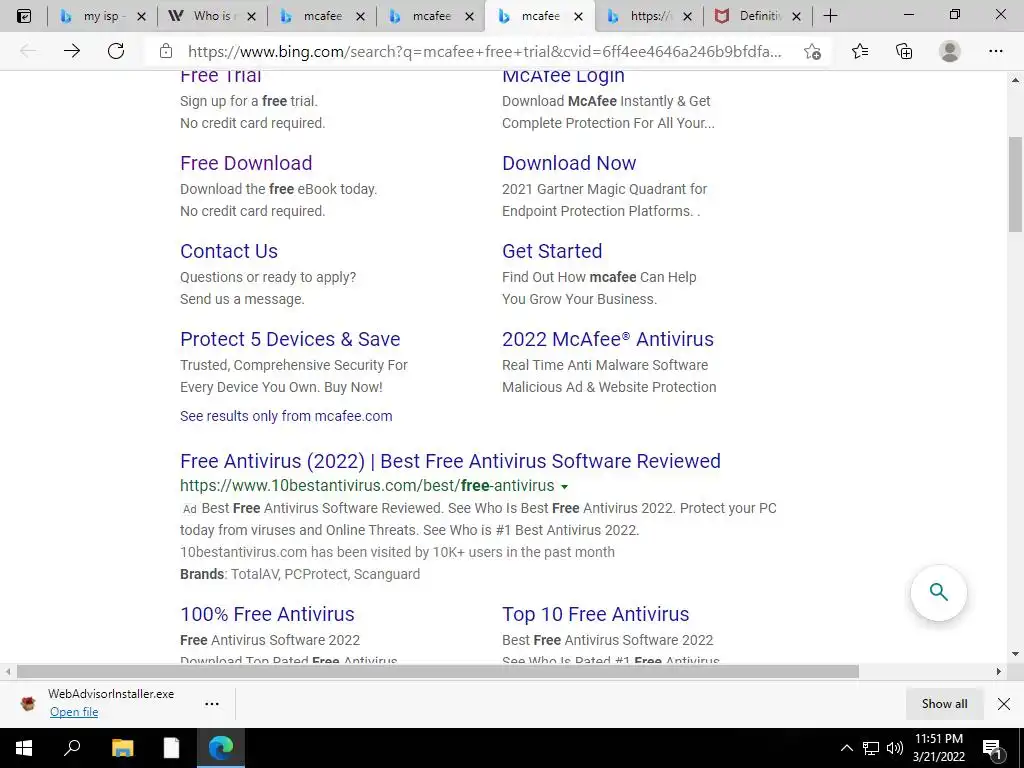
Task: Open the 'Get Started' link
Action: [552, 251]
